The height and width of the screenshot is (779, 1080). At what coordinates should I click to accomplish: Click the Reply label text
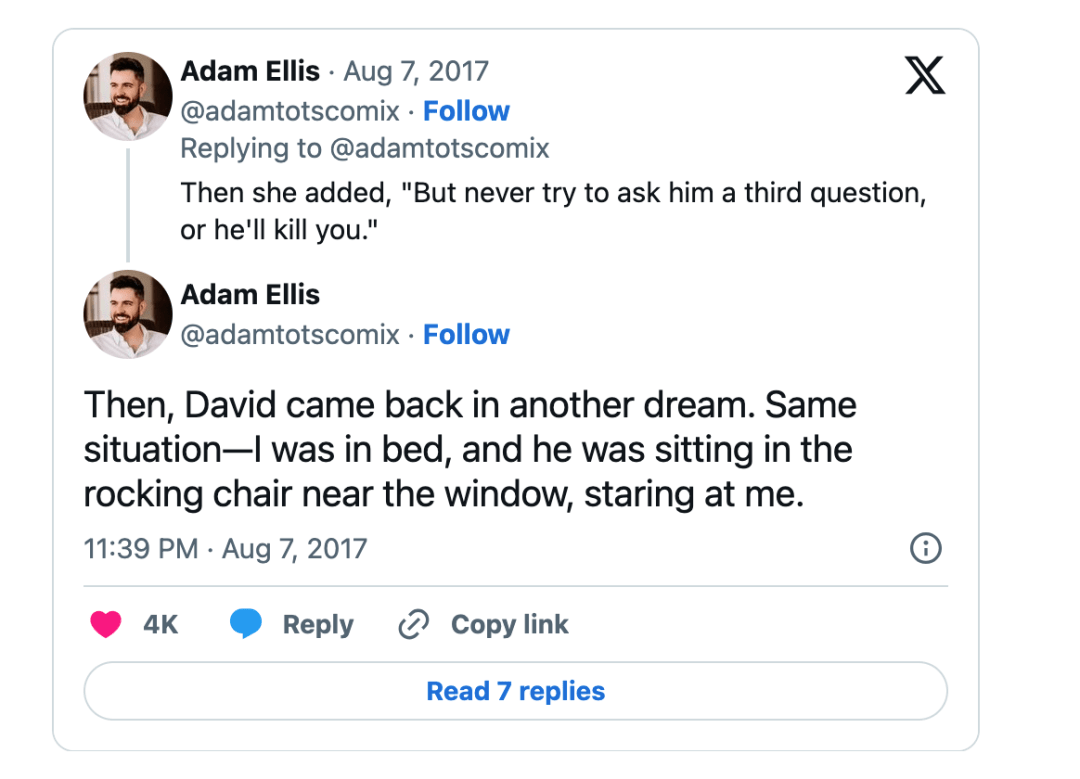point(318,625)
